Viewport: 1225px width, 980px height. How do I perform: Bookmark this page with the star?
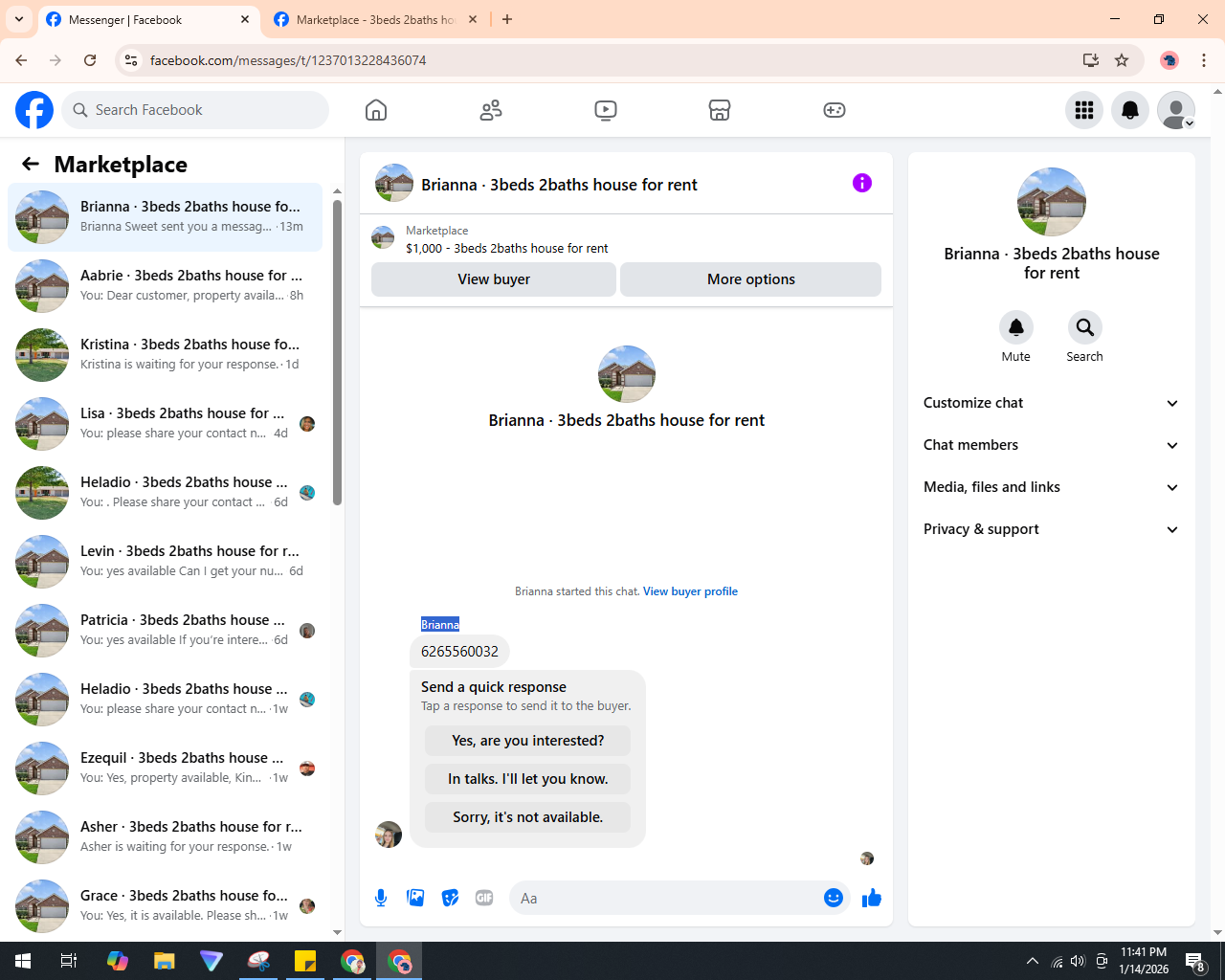click(1122, 60)
